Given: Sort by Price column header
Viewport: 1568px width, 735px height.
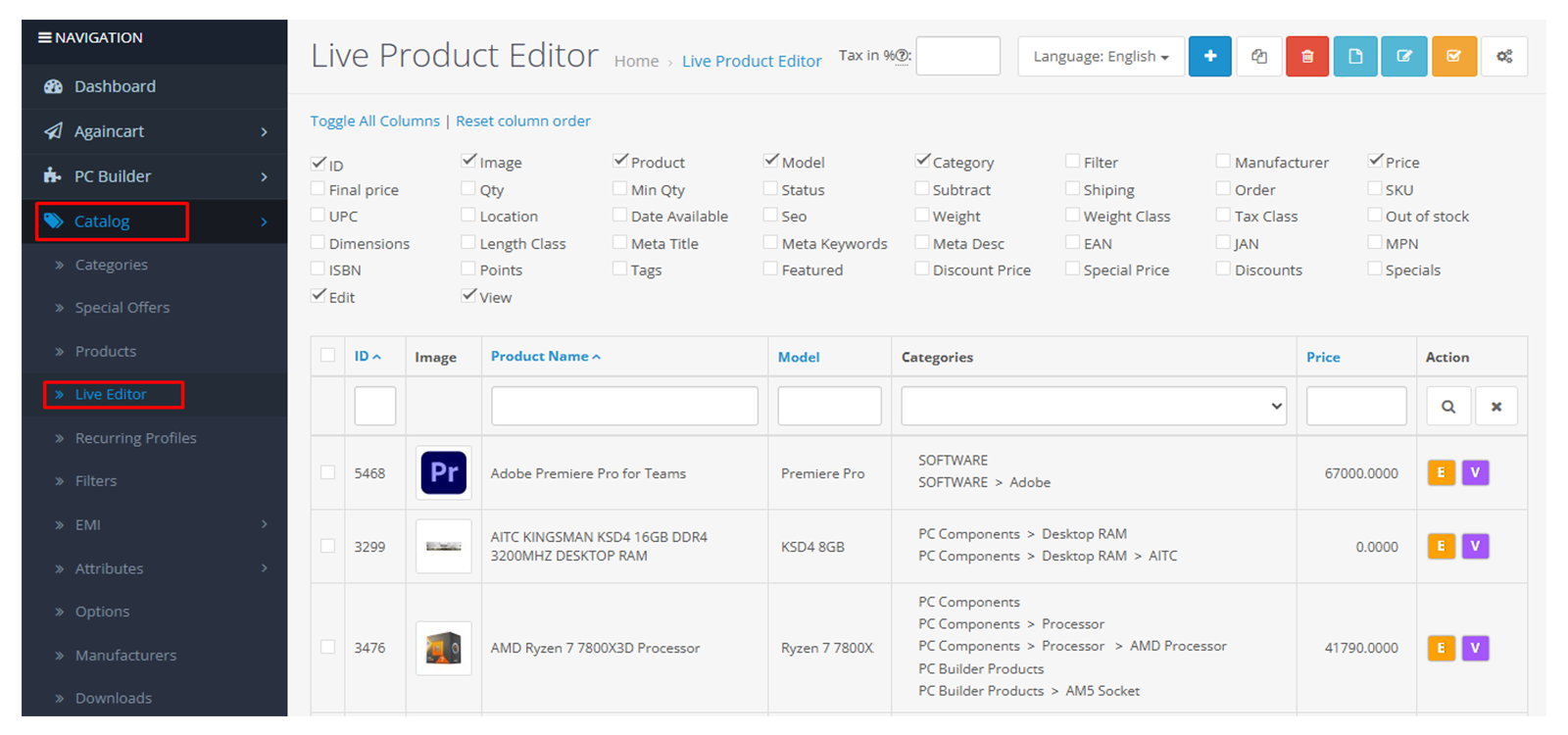Looking at the screenshot, I should click(x=1323, y=358).
